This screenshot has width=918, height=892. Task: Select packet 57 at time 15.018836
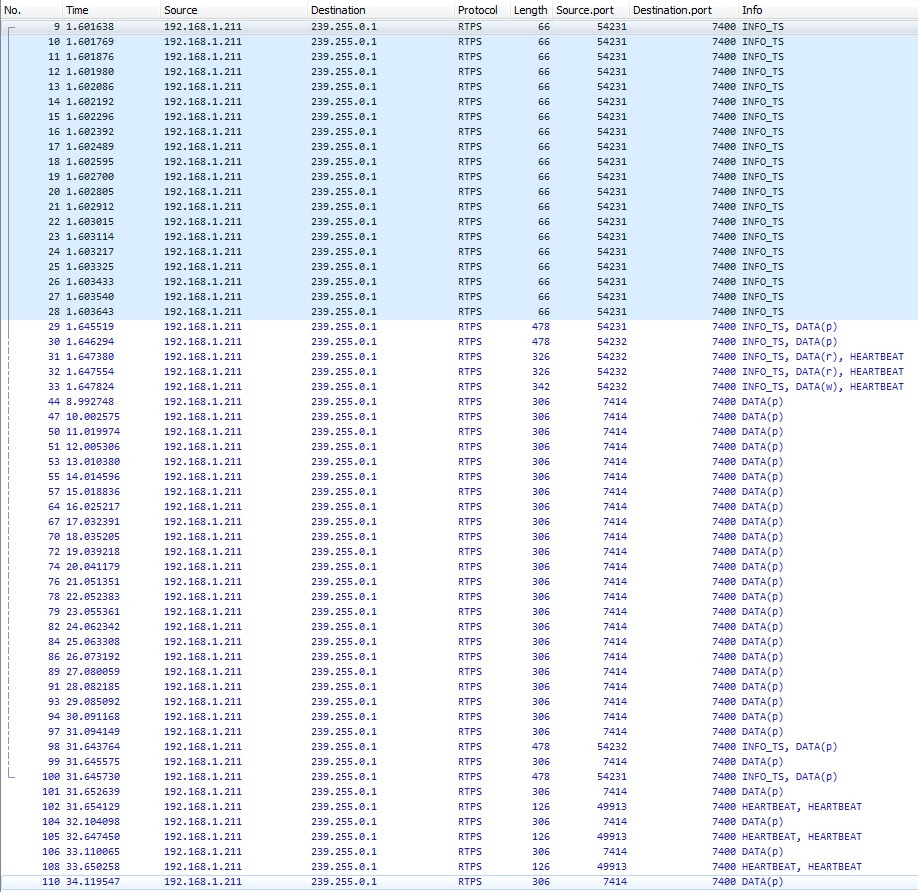459,492
